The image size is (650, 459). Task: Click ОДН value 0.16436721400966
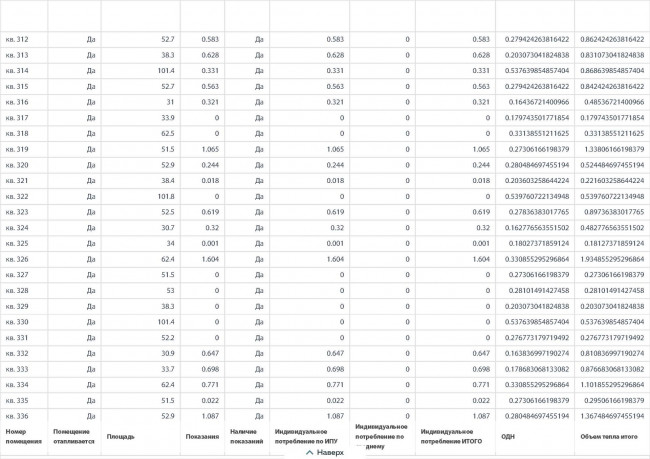coord(539,102)
